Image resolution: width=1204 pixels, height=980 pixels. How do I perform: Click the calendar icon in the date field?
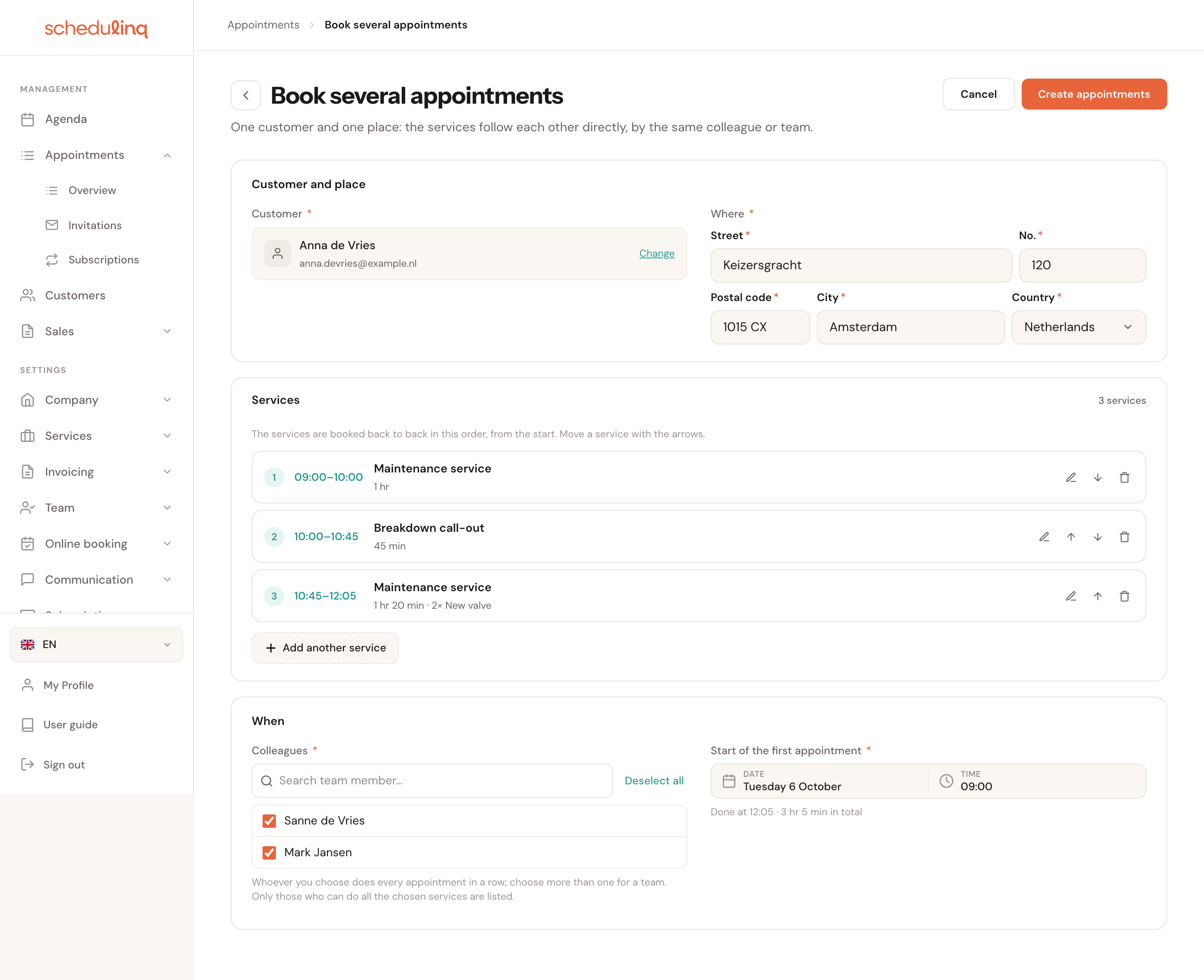click(729, 781)
